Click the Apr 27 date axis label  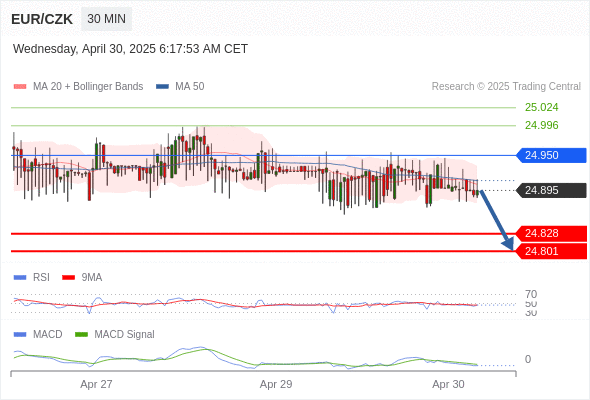pos(96,384)
